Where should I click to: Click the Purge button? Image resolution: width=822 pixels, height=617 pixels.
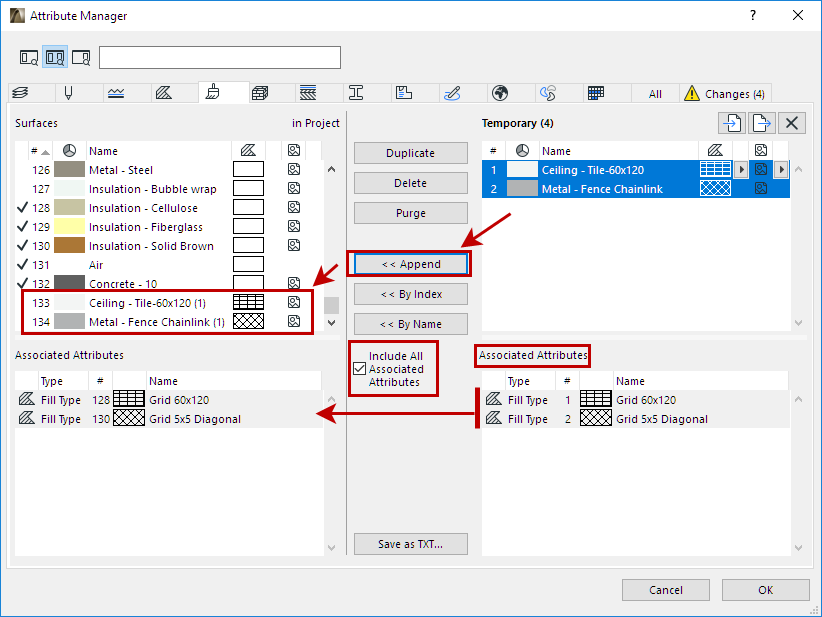pyautogui.click(x=410, y=213)
